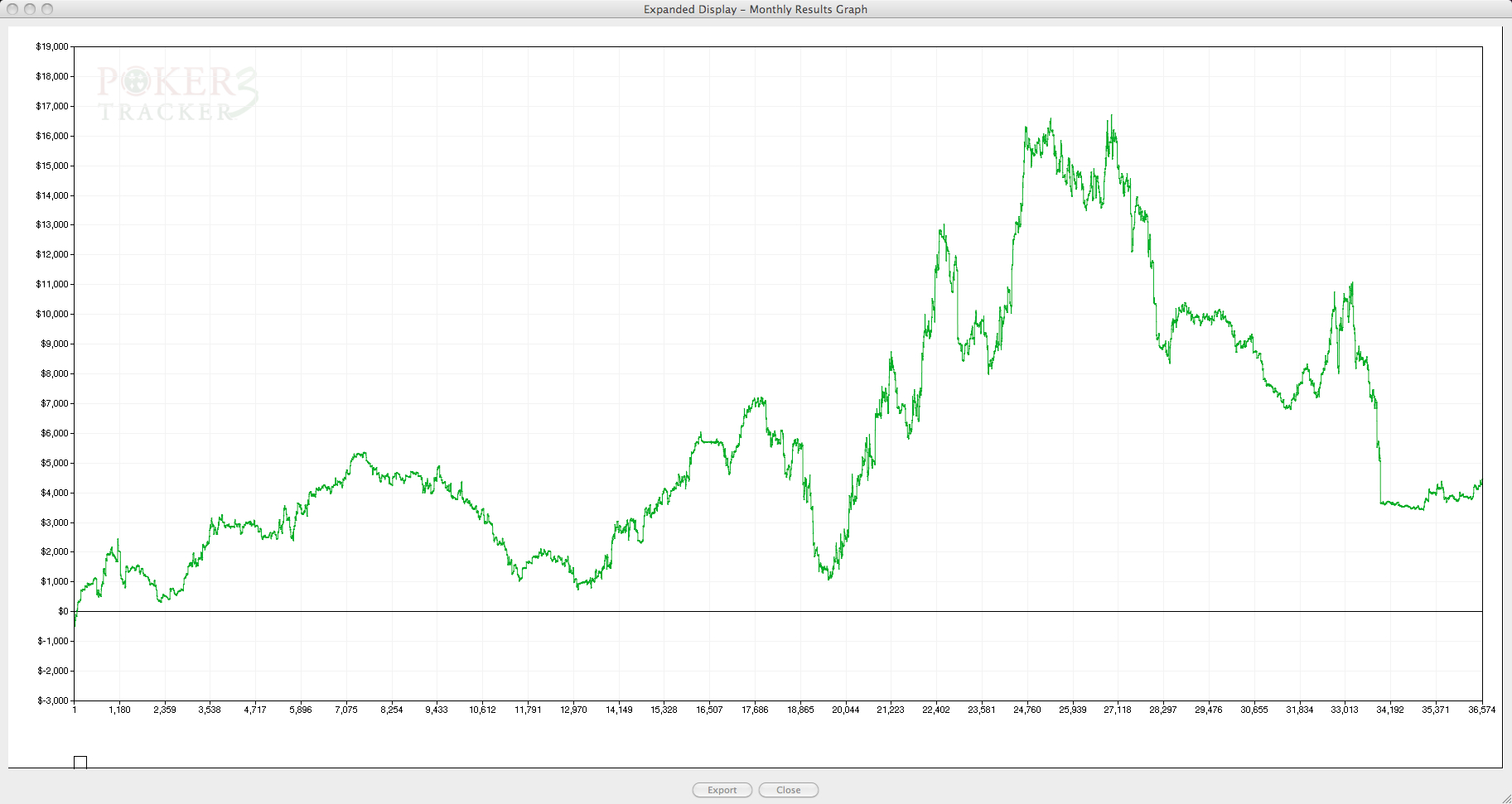1512x804 pixels.
Task: Click the 1,180 label on the horizontal axis
Action: click(119, 710)
